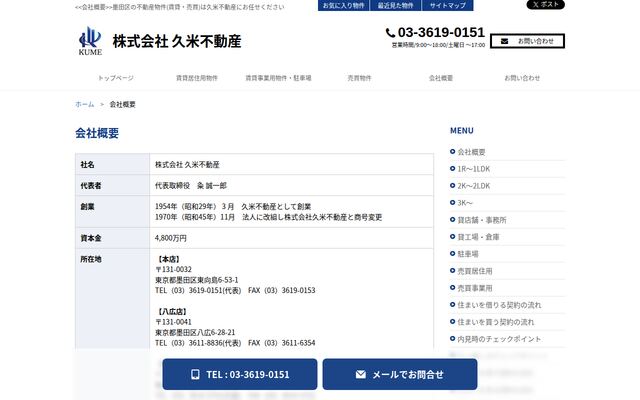Click the bullet icon beside 貸工場・倉庫

click(x=452, y=237)
